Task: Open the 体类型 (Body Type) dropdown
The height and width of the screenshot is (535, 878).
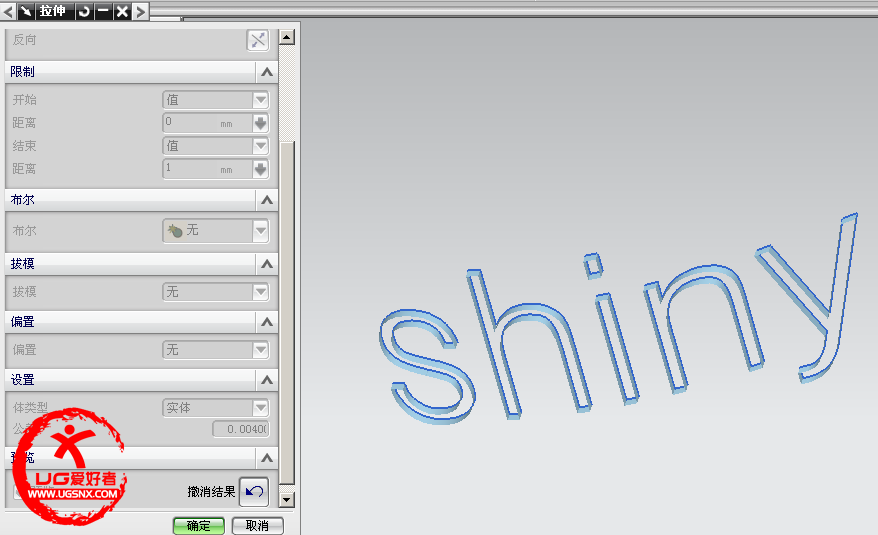Action: tap(260, 408)
